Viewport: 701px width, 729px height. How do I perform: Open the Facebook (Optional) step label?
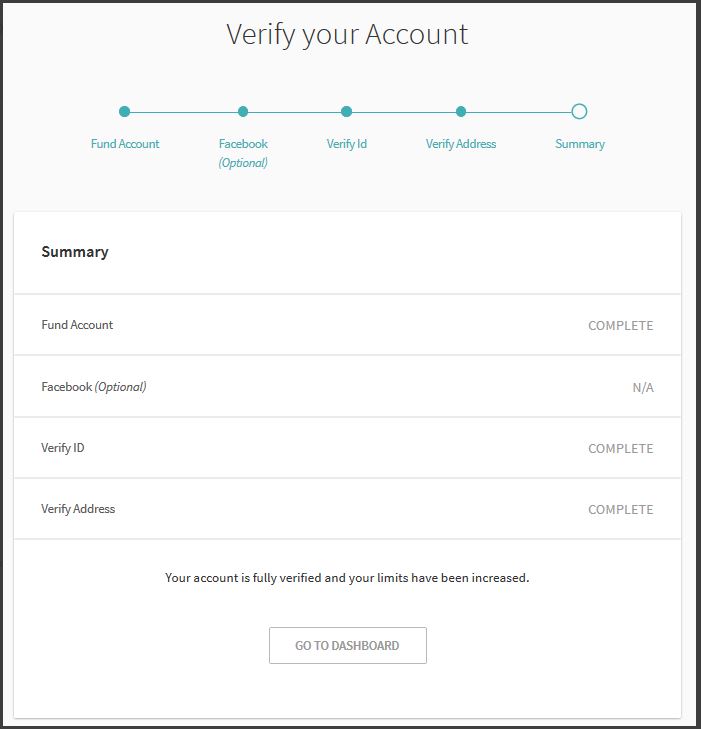243,153
